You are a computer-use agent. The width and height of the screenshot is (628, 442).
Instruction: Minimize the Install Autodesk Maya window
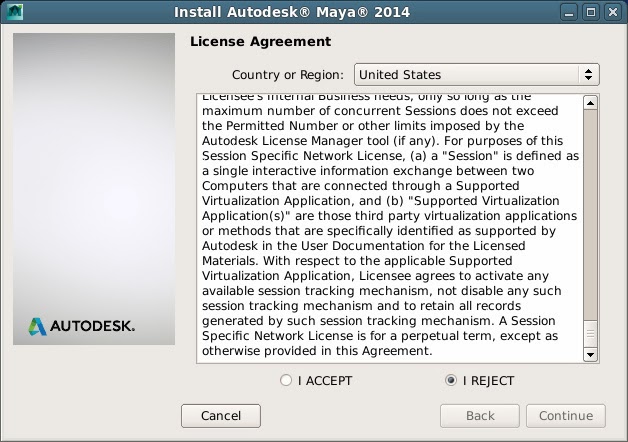pos(569,12)
